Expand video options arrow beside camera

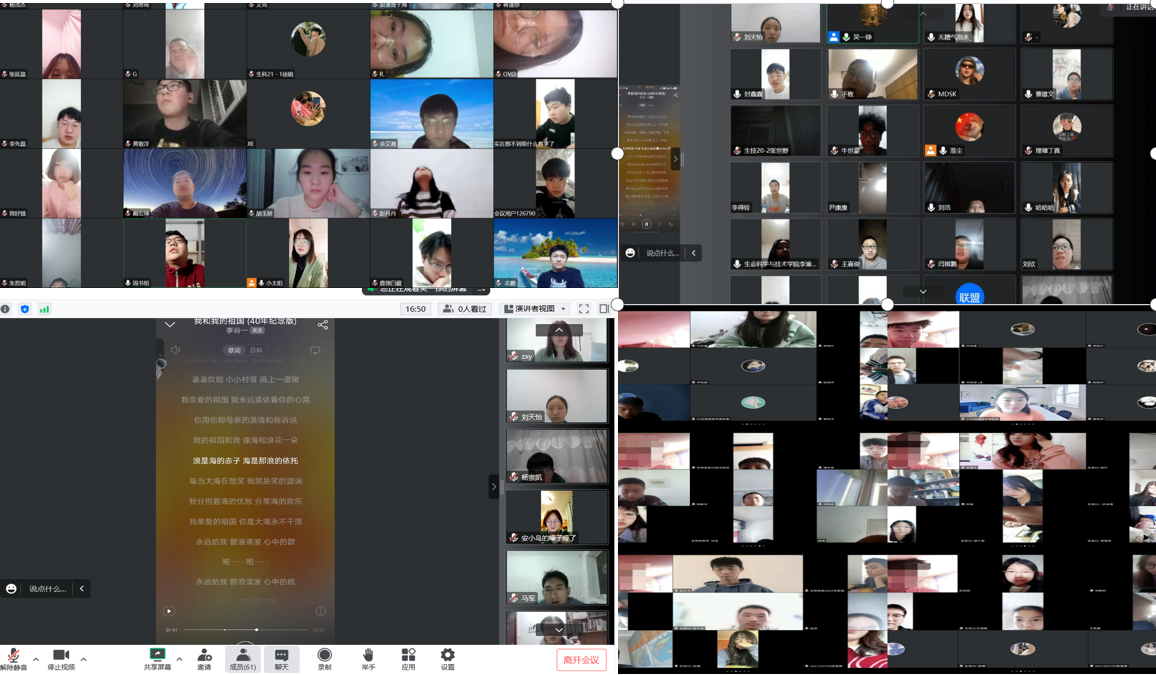click(x=83, y=659)
